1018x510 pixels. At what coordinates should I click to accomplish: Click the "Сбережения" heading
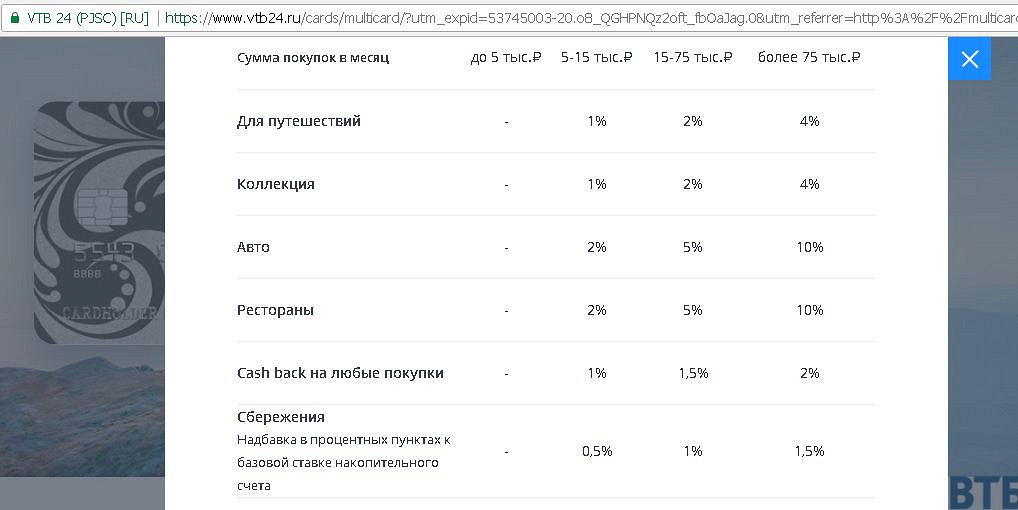coord(281,417)
